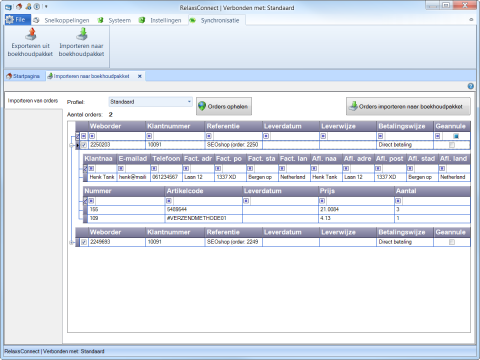
Task: Click the filter icon under Nummer column
Action: pos(91,201)
